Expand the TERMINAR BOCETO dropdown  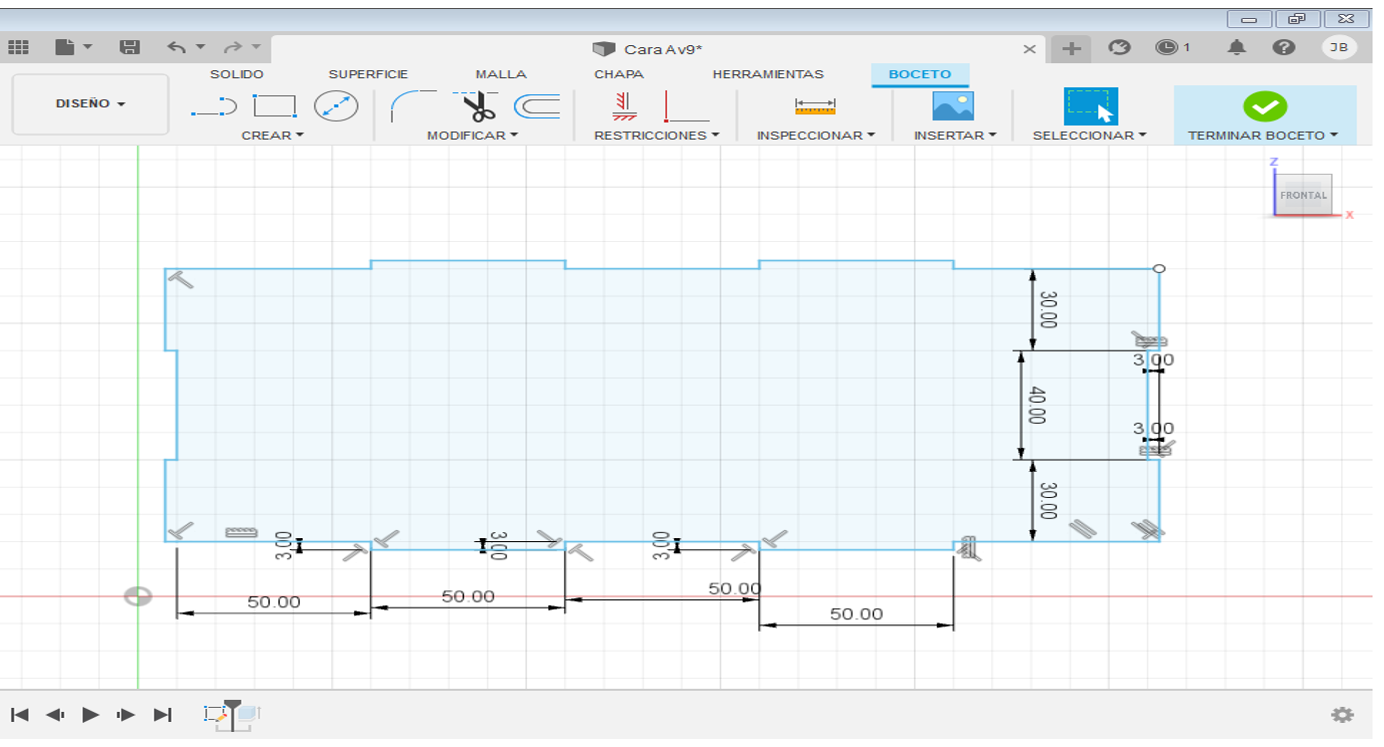click(1263, 135)
